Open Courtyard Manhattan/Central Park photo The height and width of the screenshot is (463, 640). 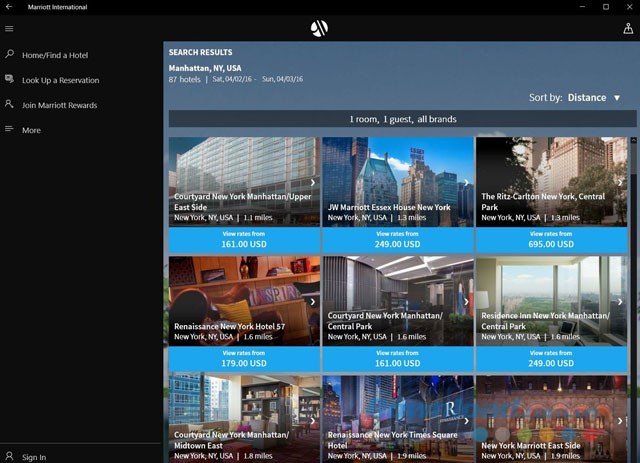(x=398, y=301)
